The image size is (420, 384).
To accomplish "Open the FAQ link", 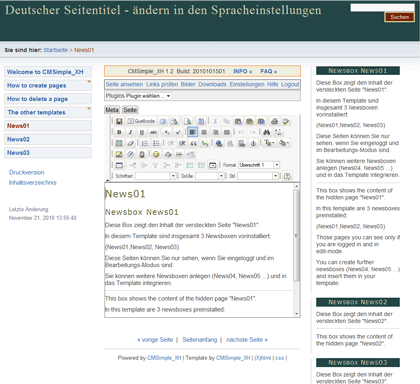I will (x=268, y=71).
